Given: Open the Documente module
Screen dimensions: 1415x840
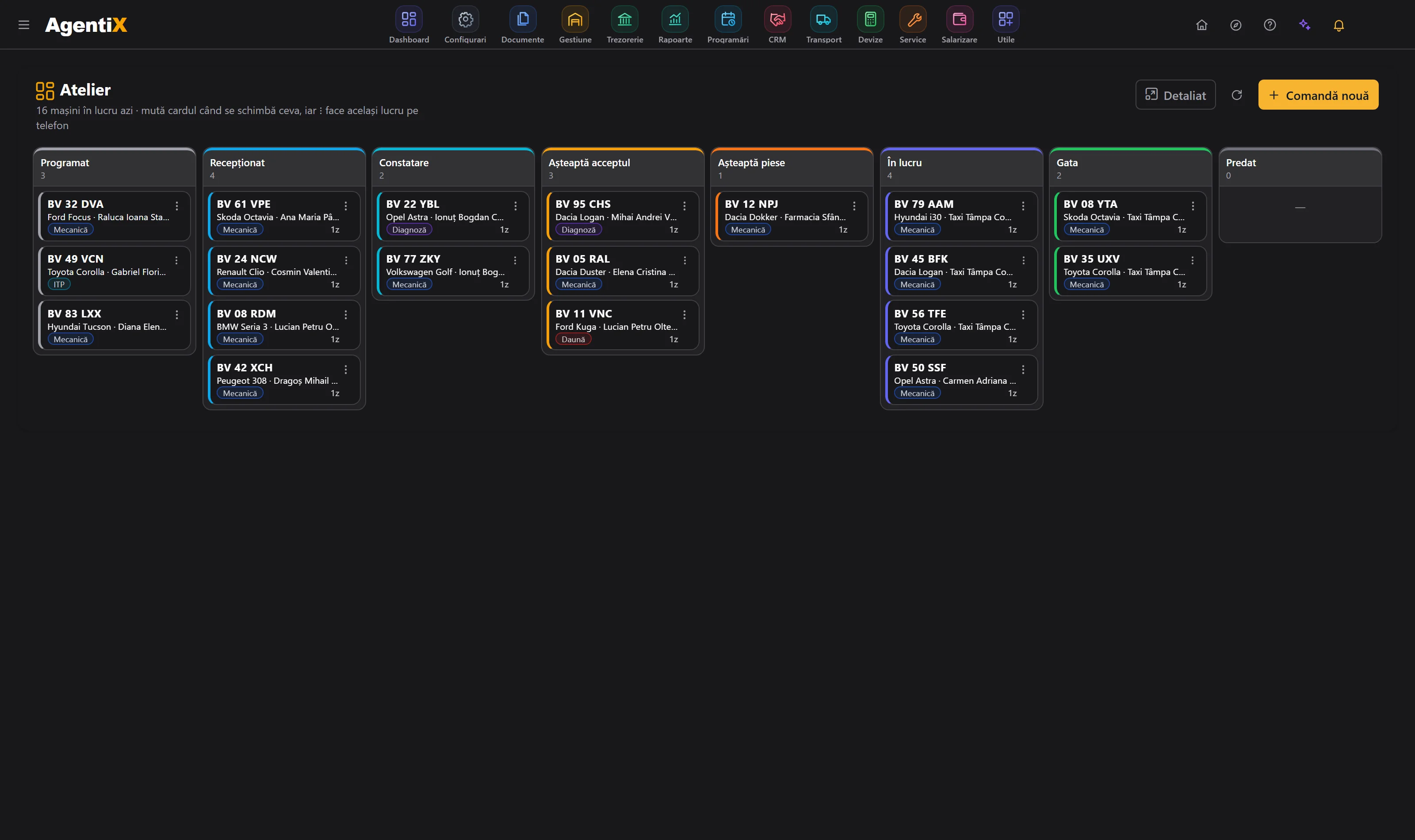Looking at the screenshot, I should pos(522,26).
